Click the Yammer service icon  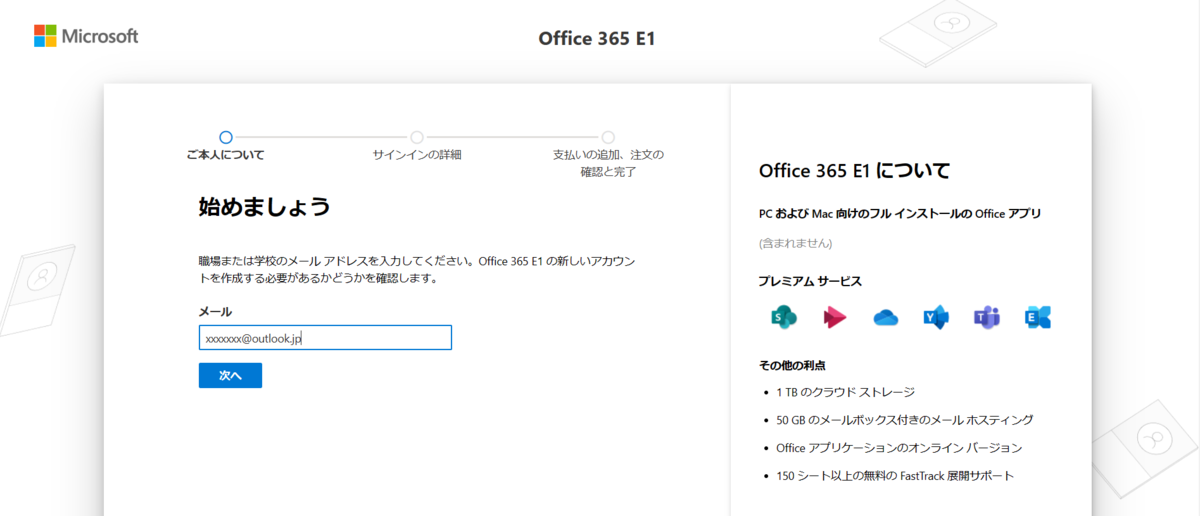tap(936, 318)
